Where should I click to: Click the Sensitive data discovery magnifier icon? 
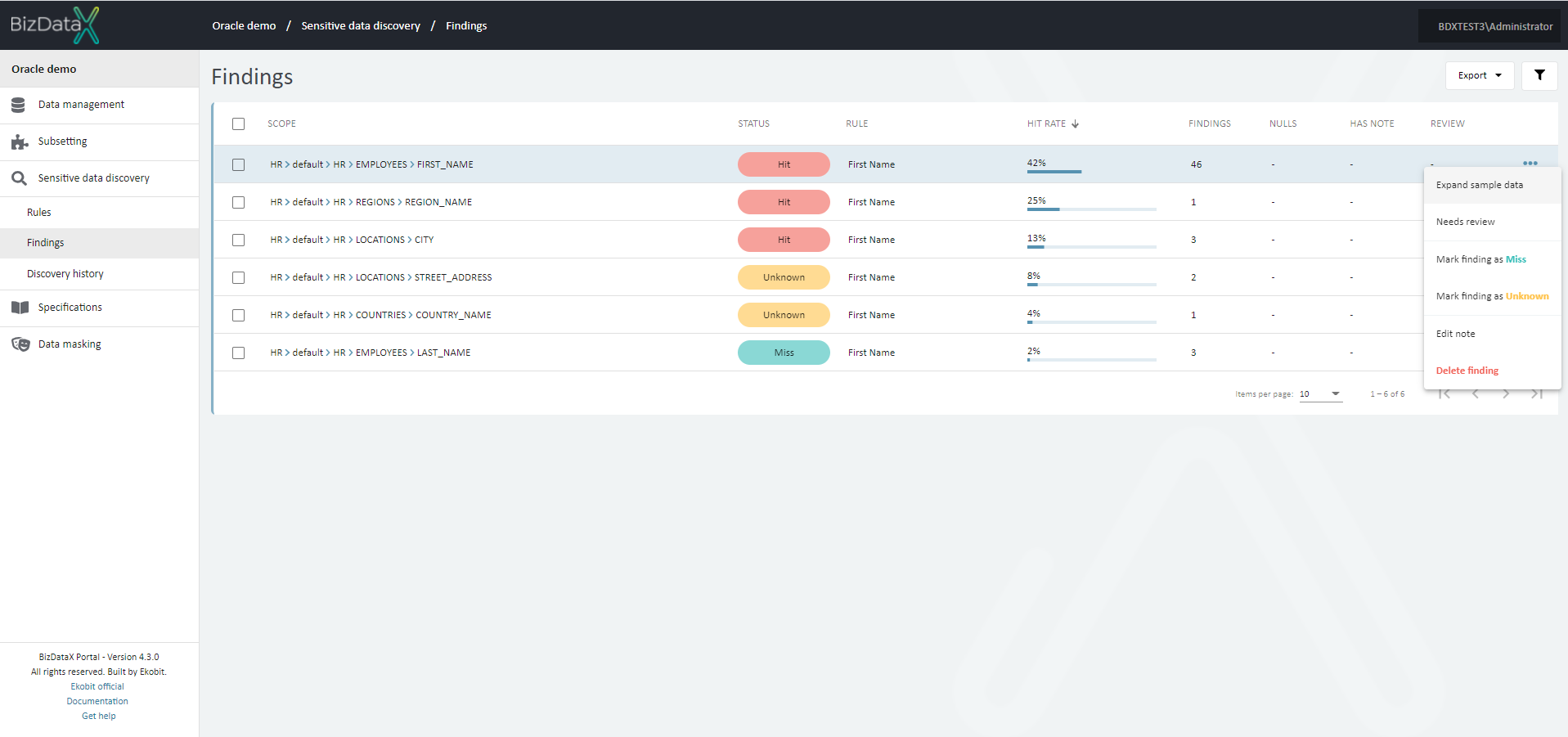click(19, 178)
